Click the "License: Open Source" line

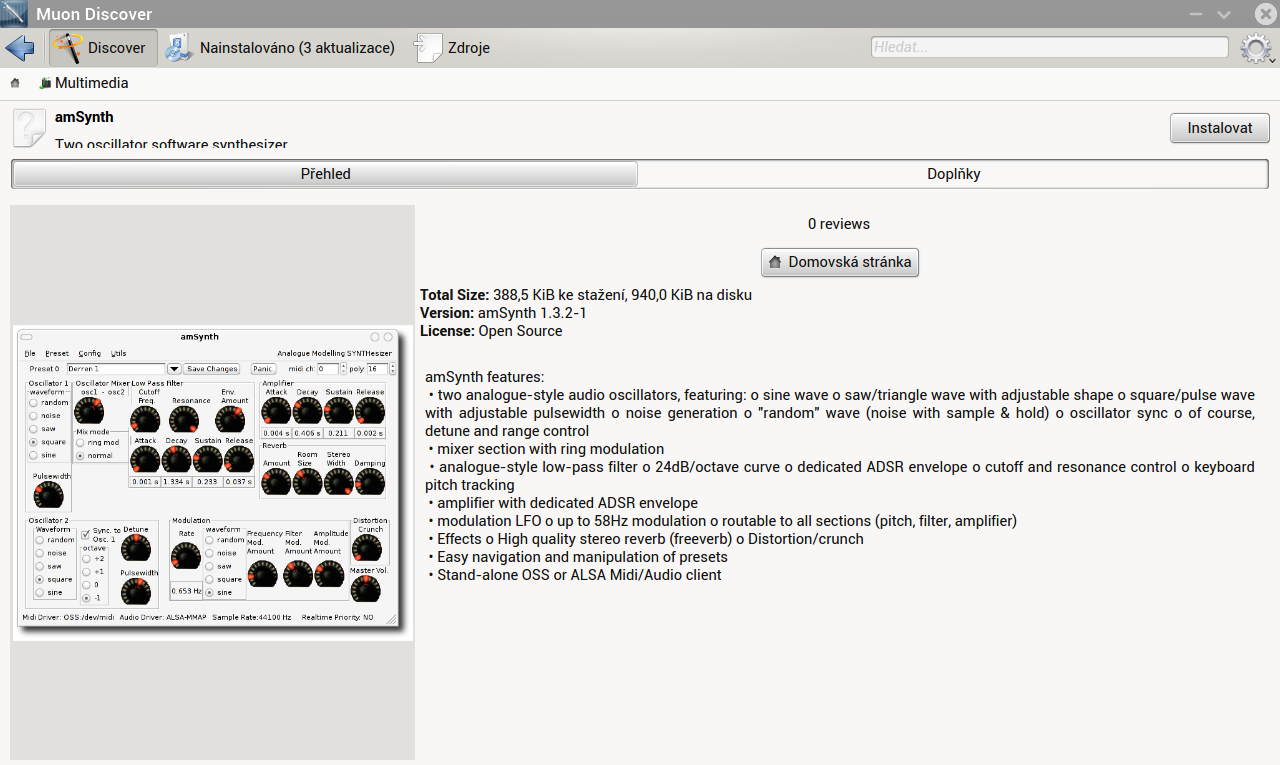pos(491,331)
